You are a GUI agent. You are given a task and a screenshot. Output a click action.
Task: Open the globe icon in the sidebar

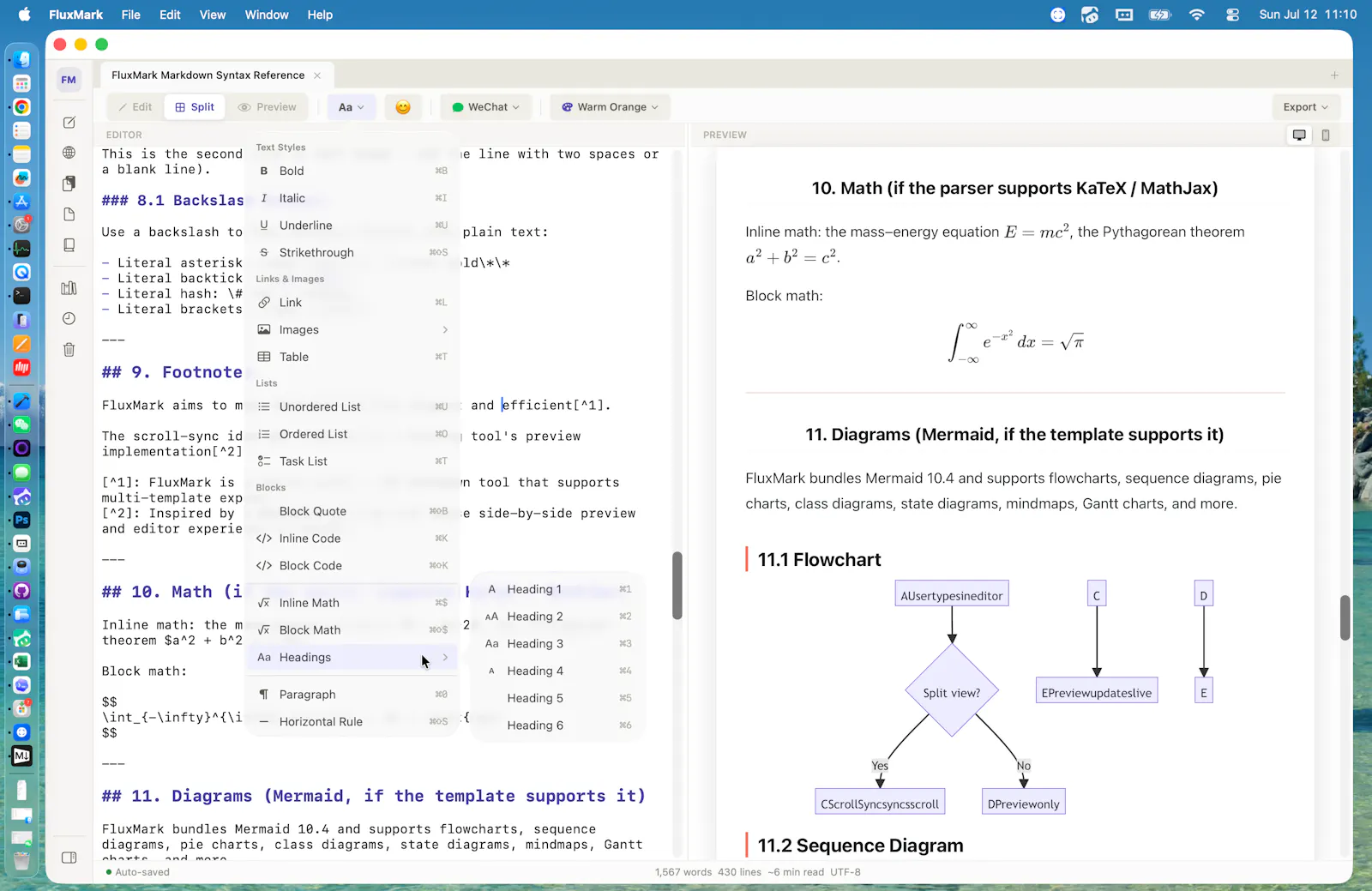69,153
